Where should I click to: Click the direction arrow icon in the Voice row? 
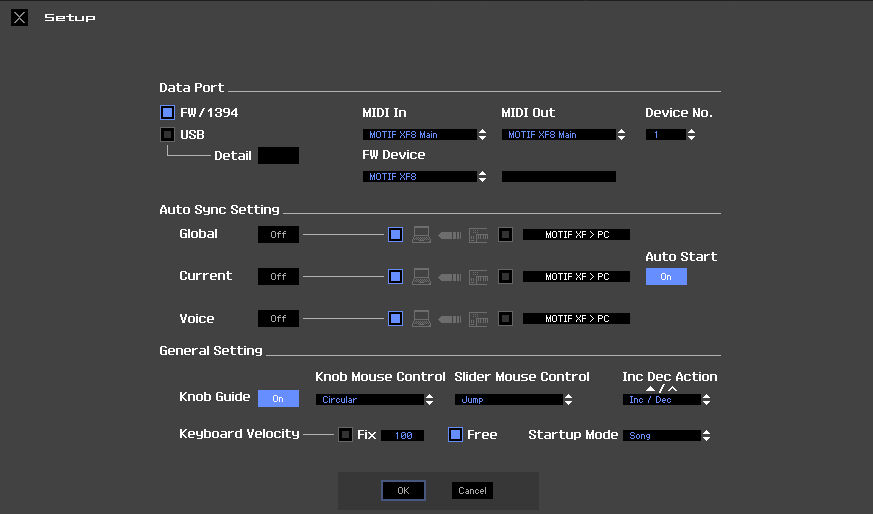coord(450,319)
